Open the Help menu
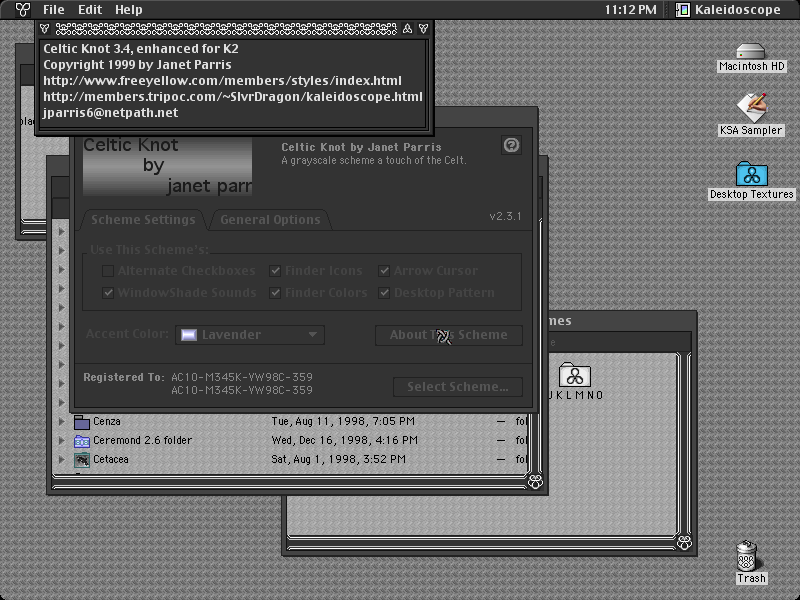 pyautogui.click(x=129, y=10)
